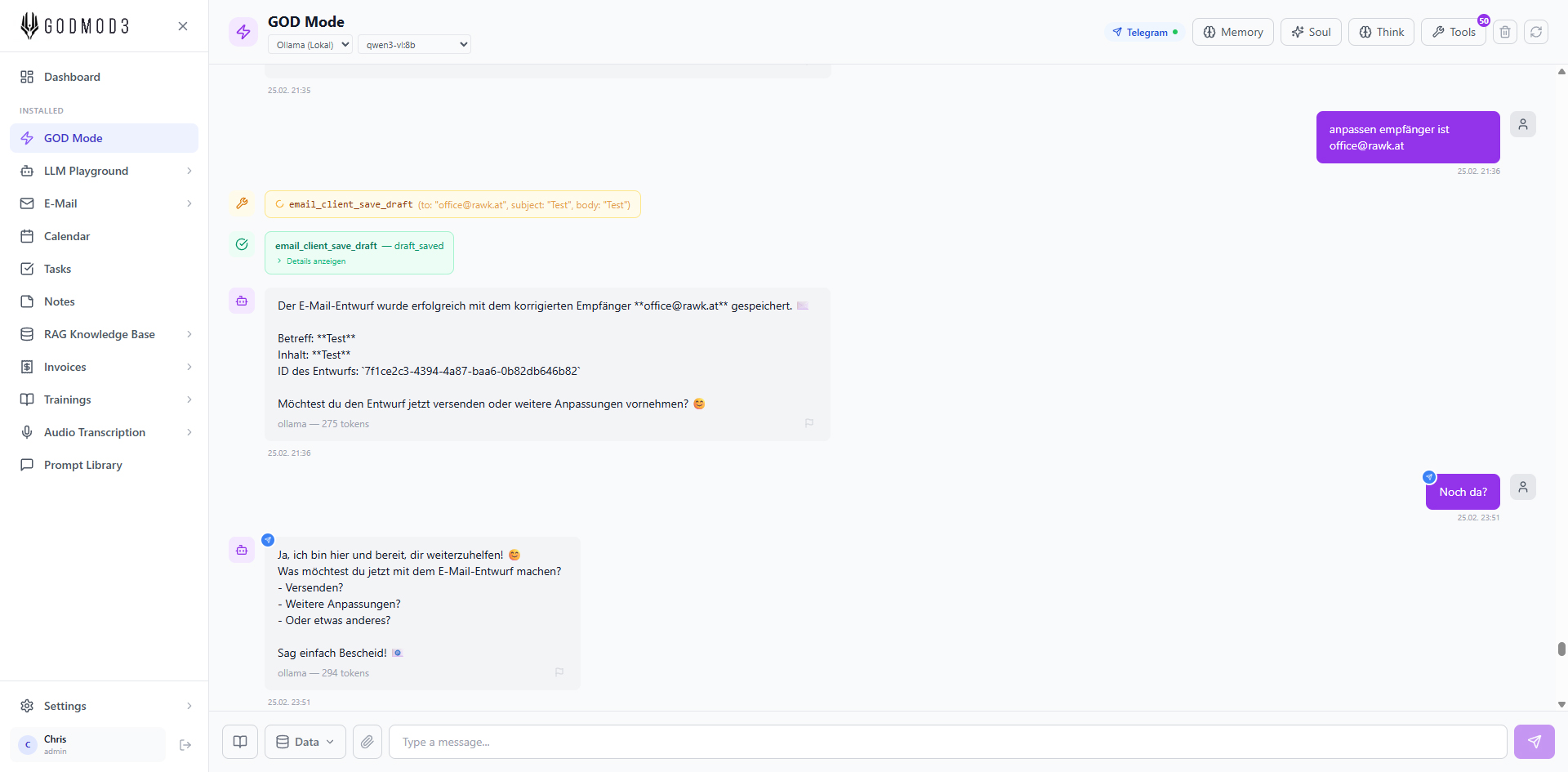Click the chat vertical scrollbar thumb

(1561, 649)
